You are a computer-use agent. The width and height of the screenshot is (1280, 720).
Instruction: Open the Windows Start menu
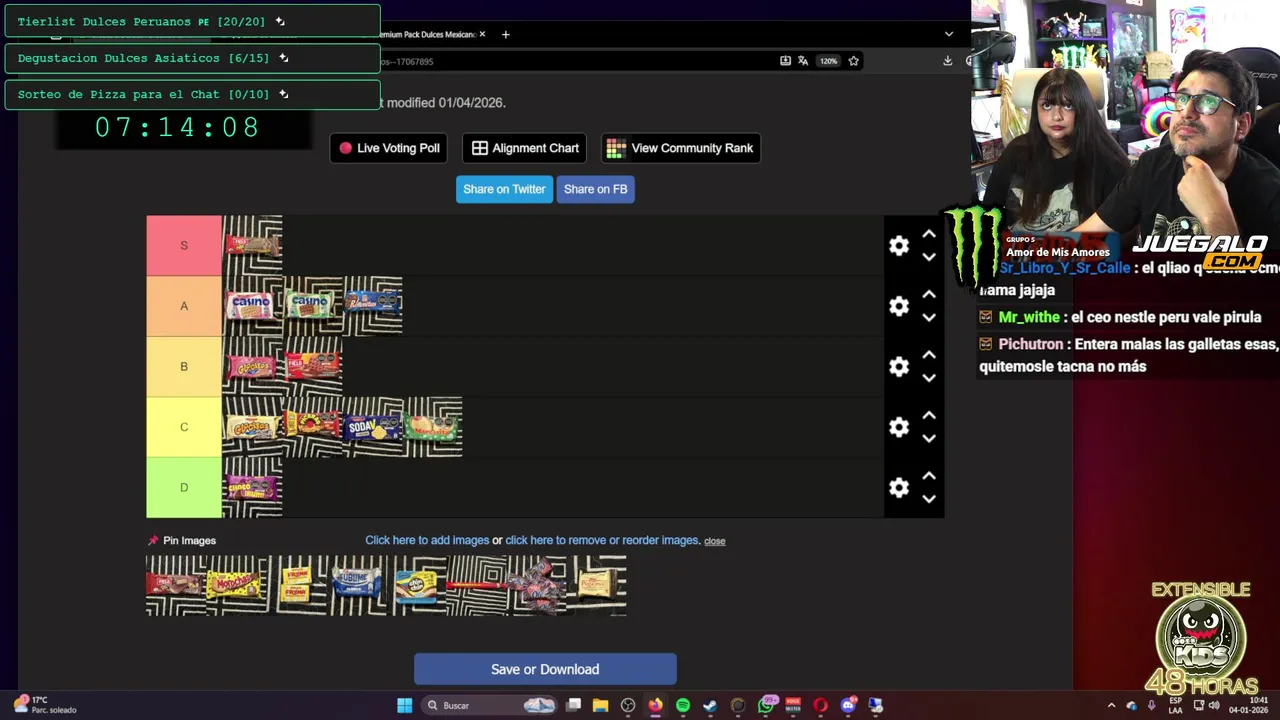pos(404,705)
